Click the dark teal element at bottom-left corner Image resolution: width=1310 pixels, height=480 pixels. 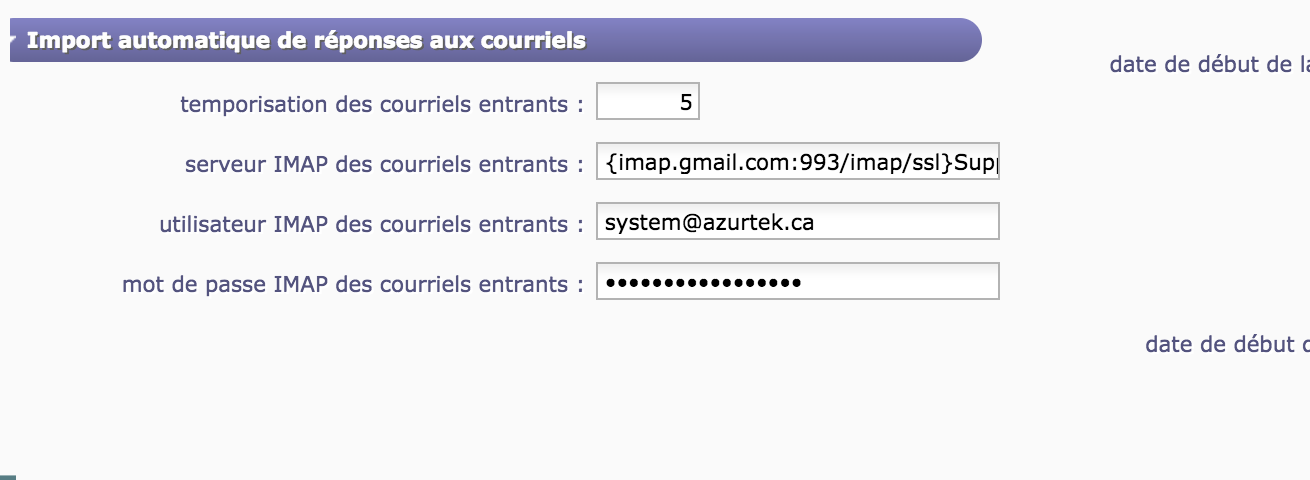click(7, 477)
